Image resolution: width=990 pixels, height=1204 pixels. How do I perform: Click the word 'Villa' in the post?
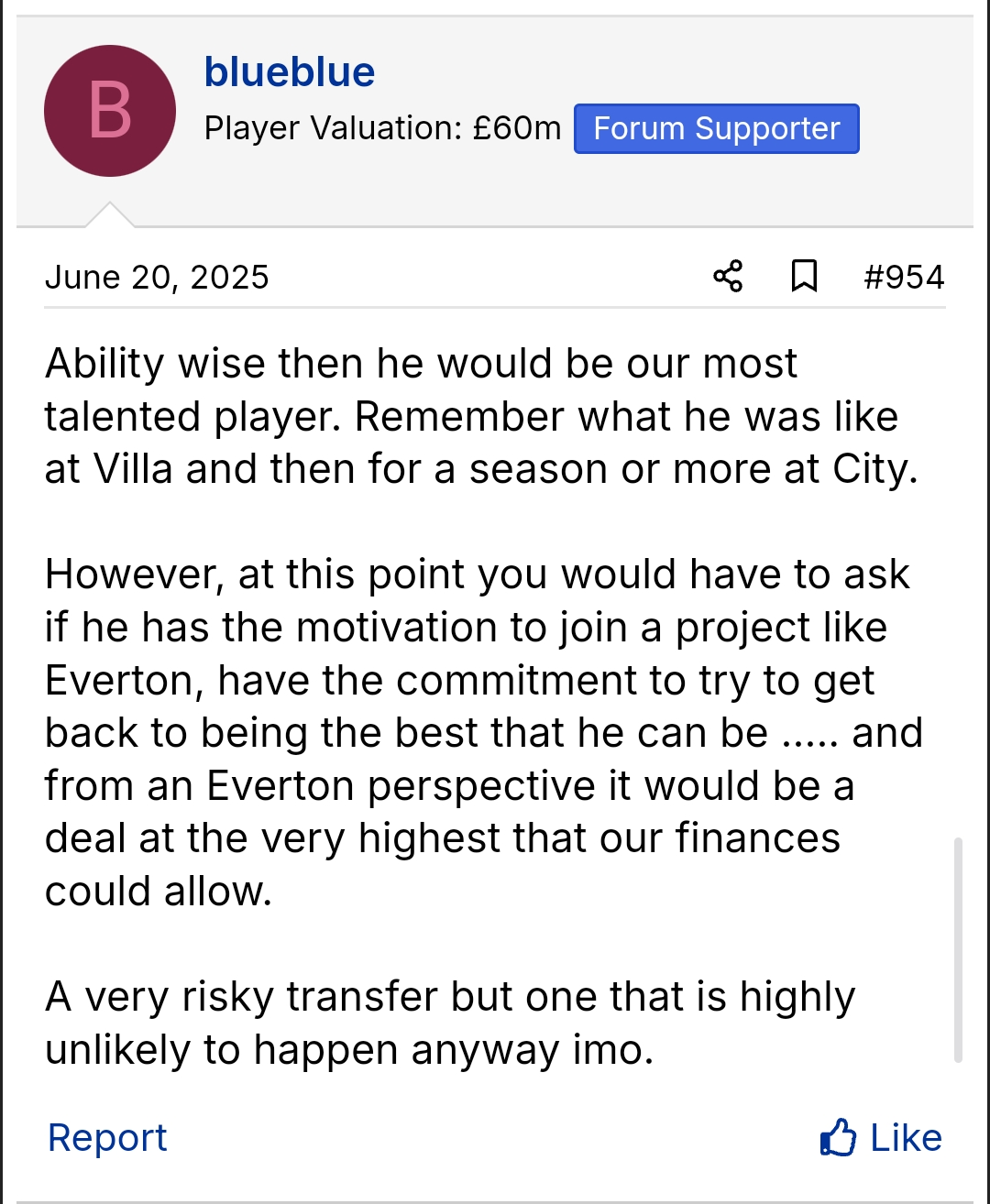(x=134, y=469)
